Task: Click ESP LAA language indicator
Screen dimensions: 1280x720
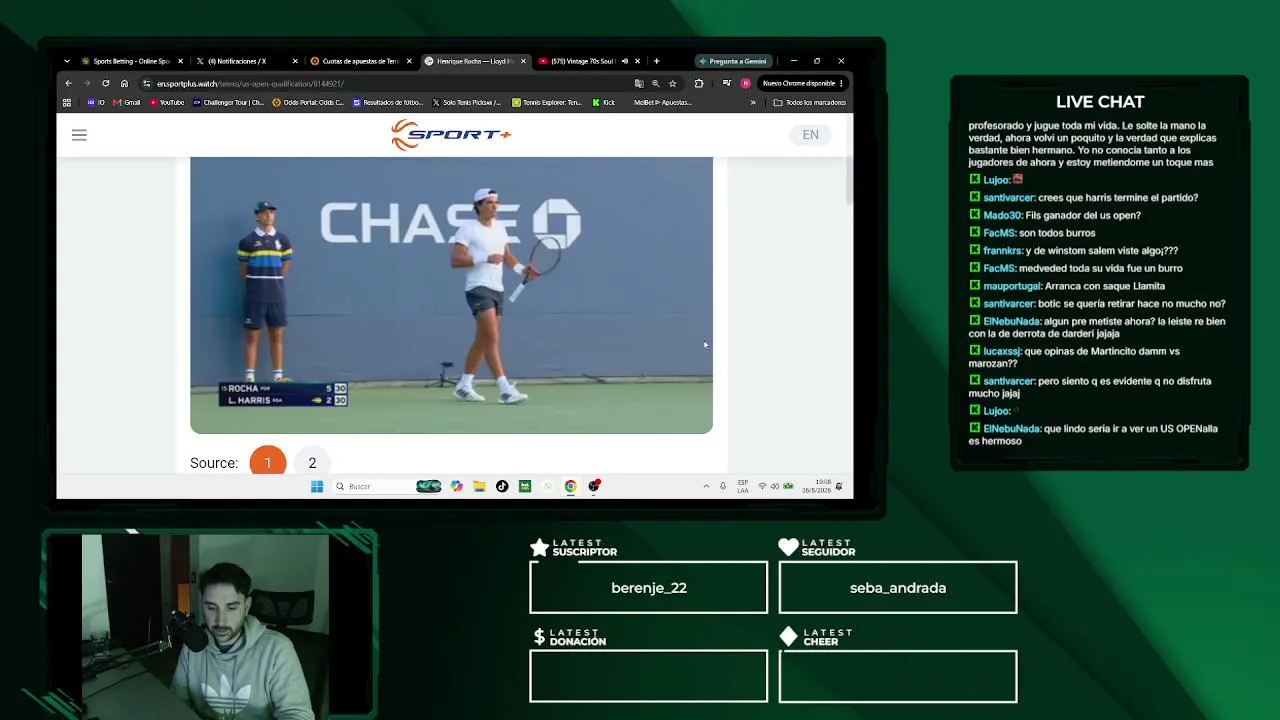Action: pos(743,486)
